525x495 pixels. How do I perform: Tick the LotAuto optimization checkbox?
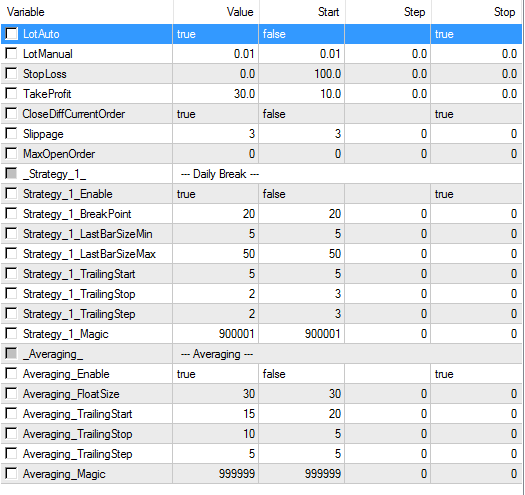(x=11, y=33)
